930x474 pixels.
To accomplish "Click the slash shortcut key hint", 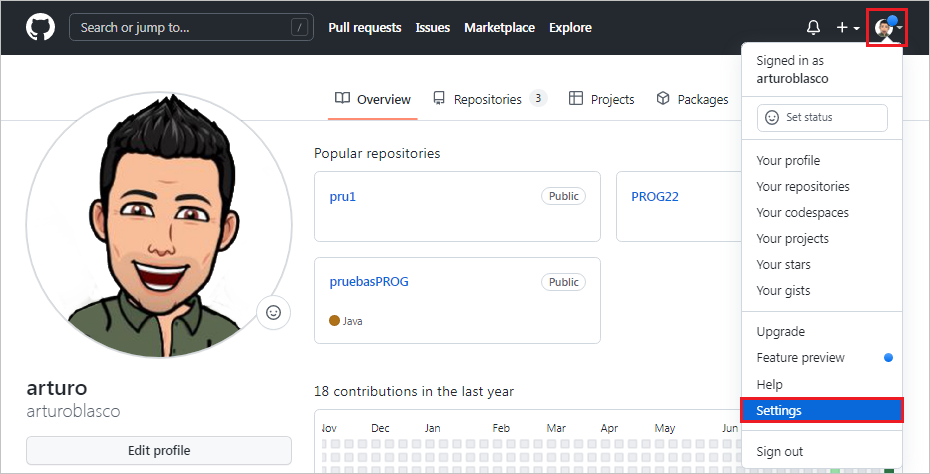I will [x=300, y=27].
